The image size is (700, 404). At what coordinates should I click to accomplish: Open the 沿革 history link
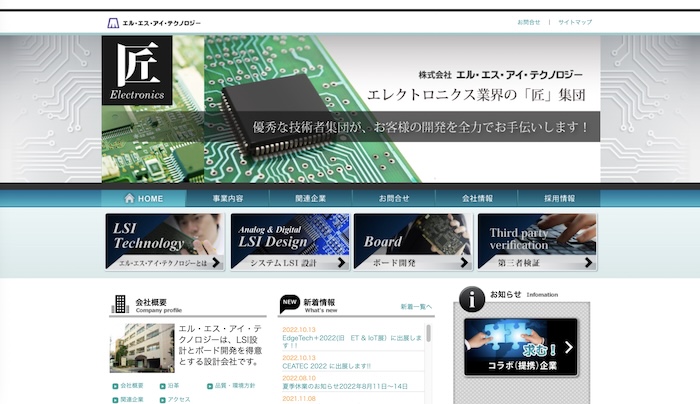[x=173, y=385]
